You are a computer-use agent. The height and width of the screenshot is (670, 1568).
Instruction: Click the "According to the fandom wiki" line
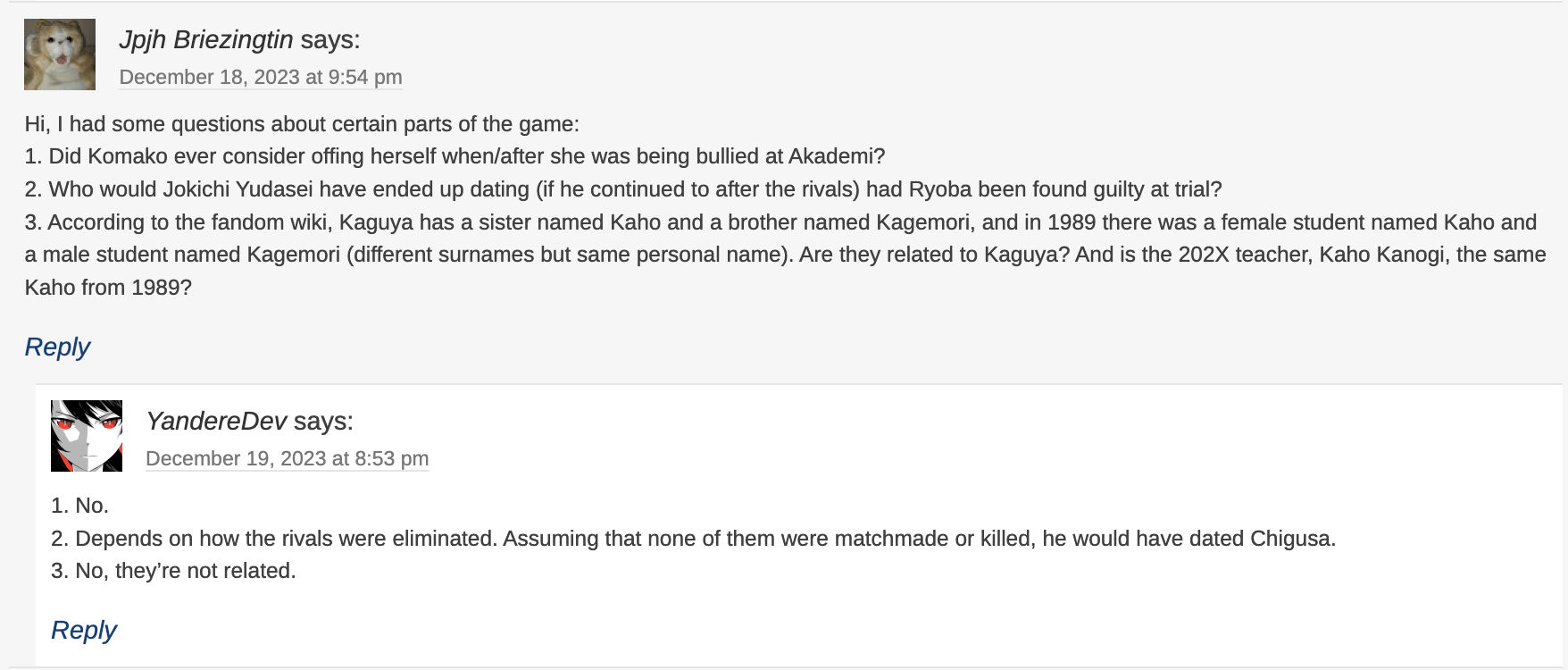click(x=780, y=222)
